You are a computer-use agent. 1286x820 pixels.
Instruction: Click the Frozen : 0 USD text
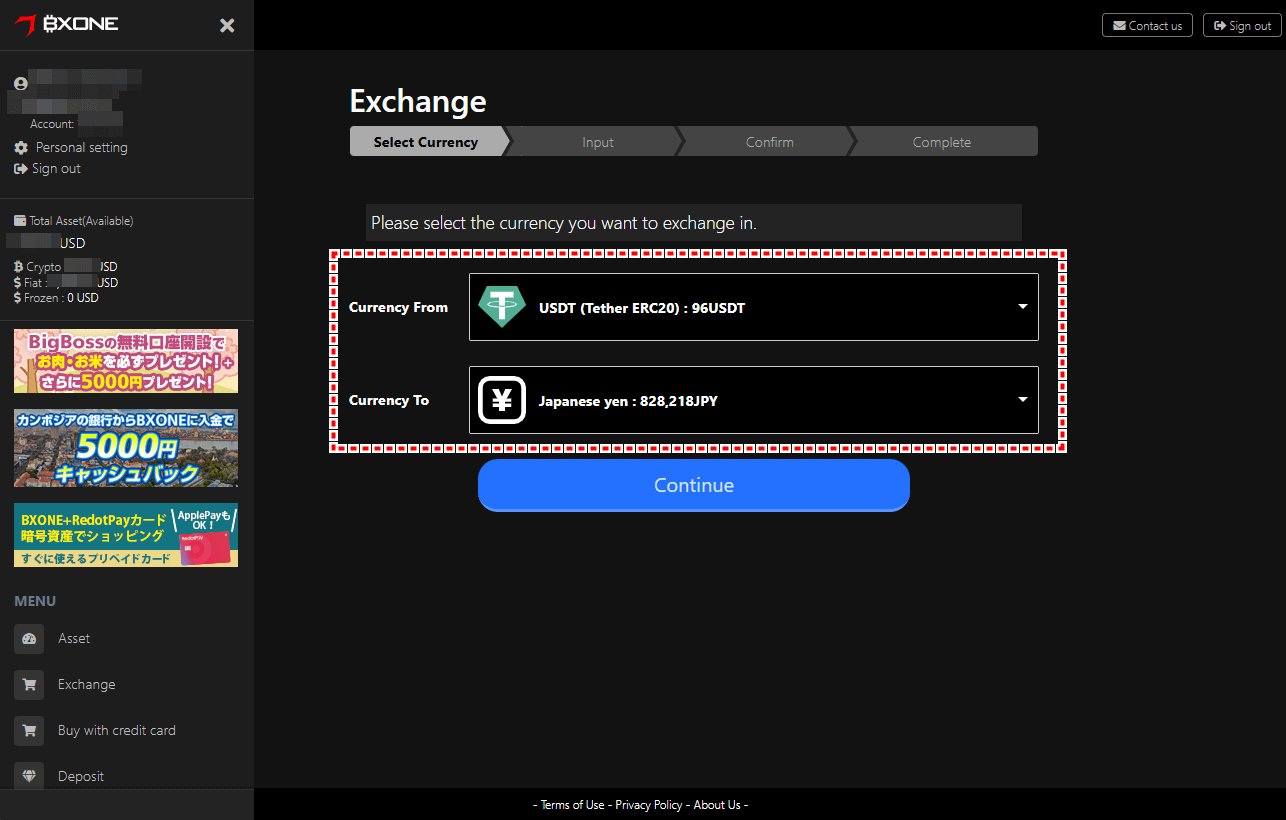(x=62, y=298)
